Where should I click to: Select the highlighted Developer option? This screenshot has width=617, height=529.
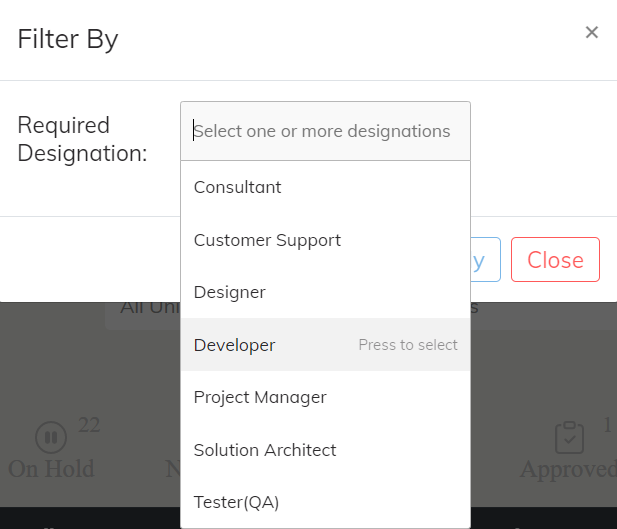(325, 345)
